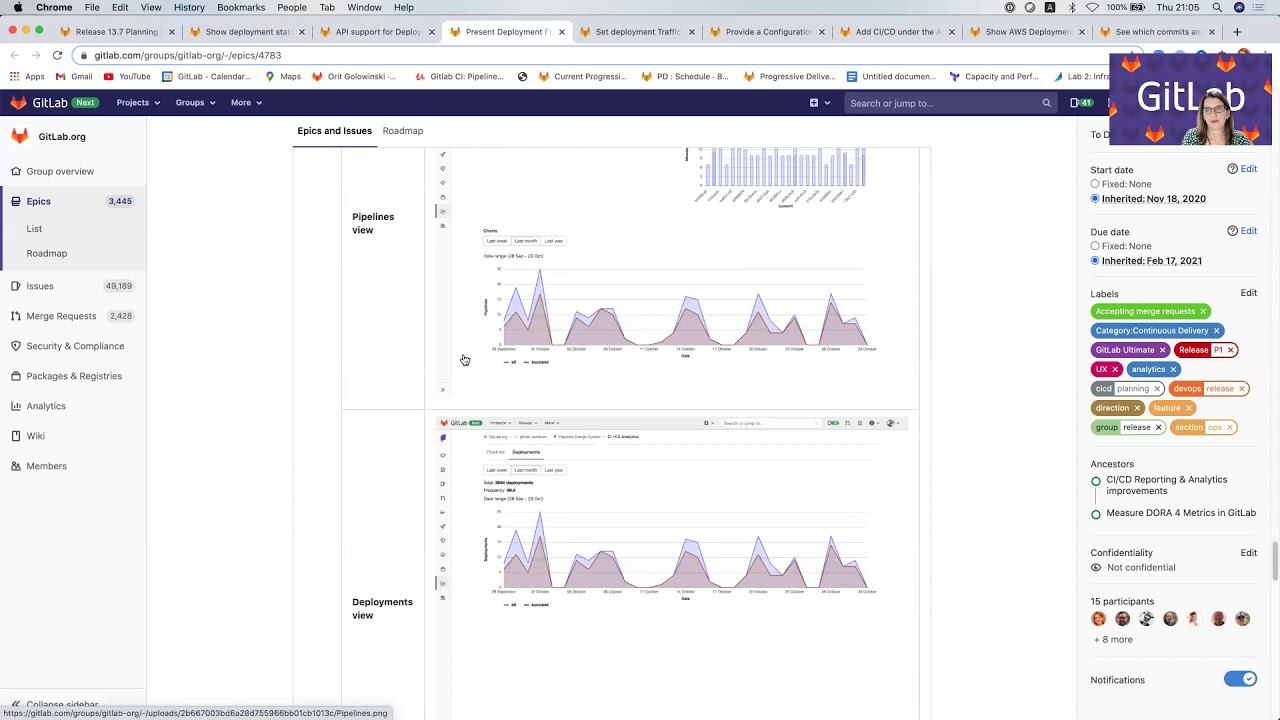The width and height of the screenshot is (1280, 720).
Task: Select Inherited start date radio button
Action: point(1095,199)
